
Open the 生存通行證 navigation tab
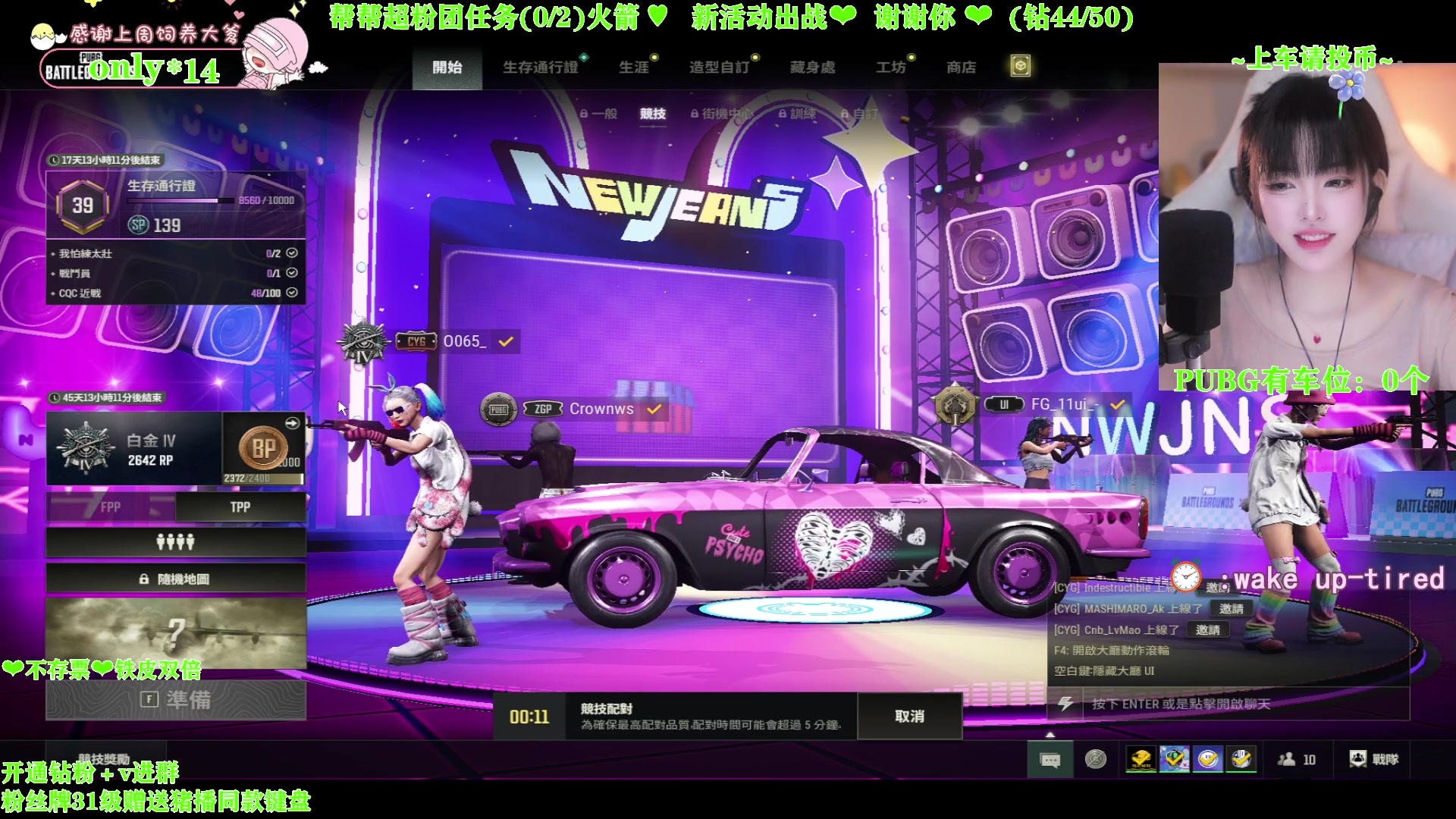541,67
